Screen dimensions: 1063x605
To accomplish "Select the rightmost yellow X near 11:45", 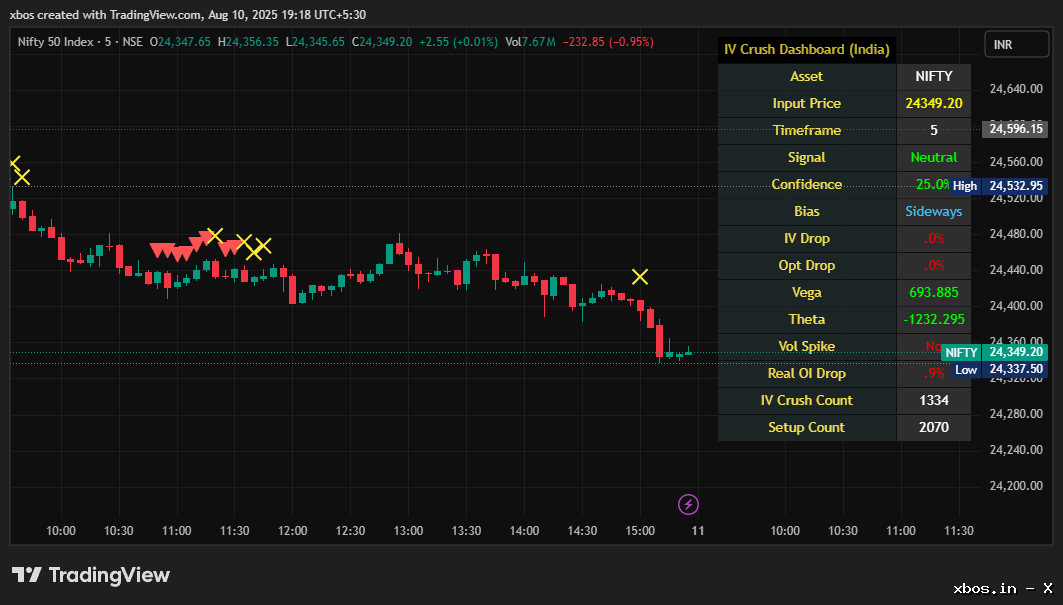I will click(x=263, y=245).
